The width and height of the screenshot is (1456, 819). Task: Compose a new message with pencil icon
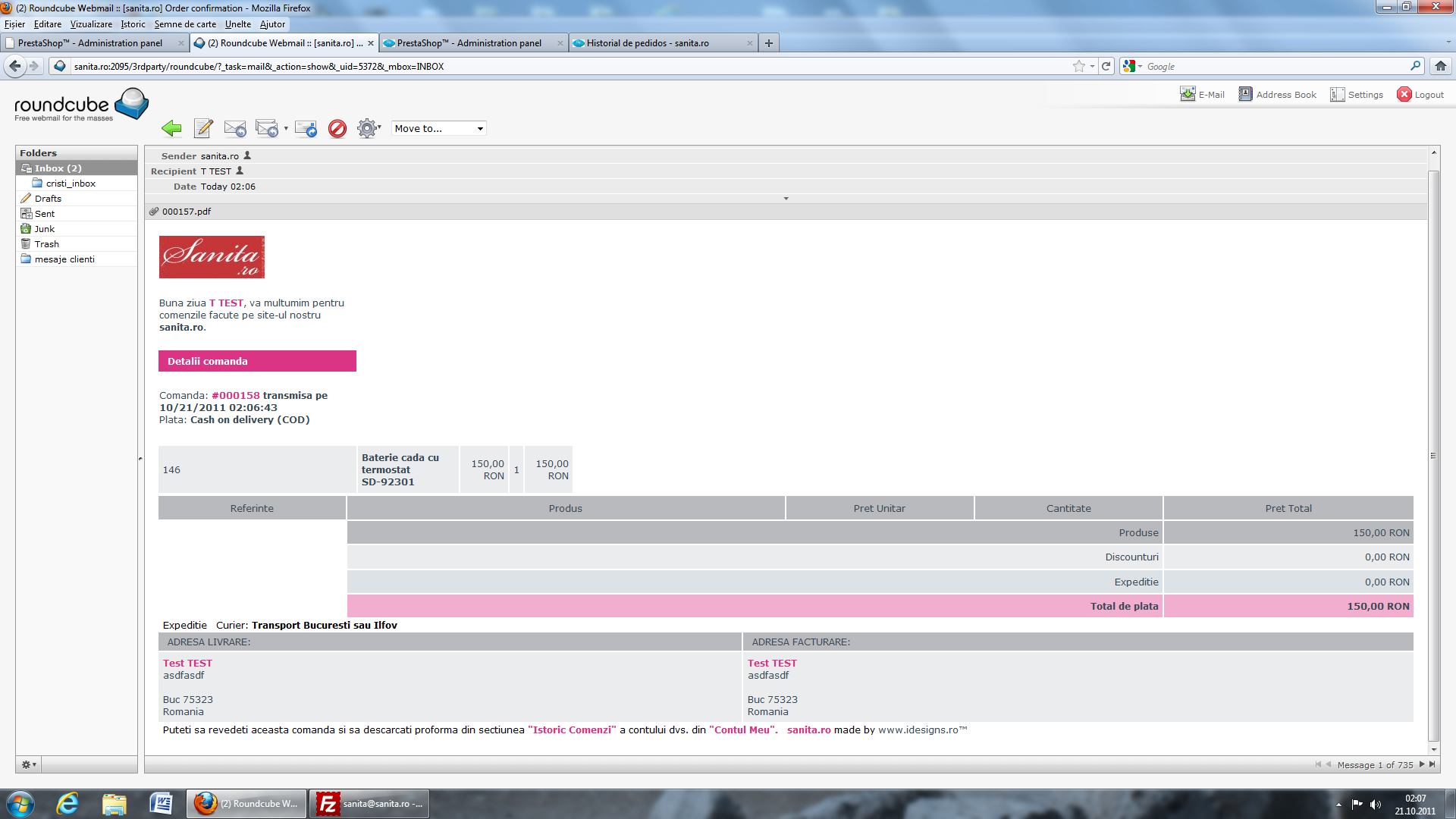pyautogui.click(x=203, y=128)
